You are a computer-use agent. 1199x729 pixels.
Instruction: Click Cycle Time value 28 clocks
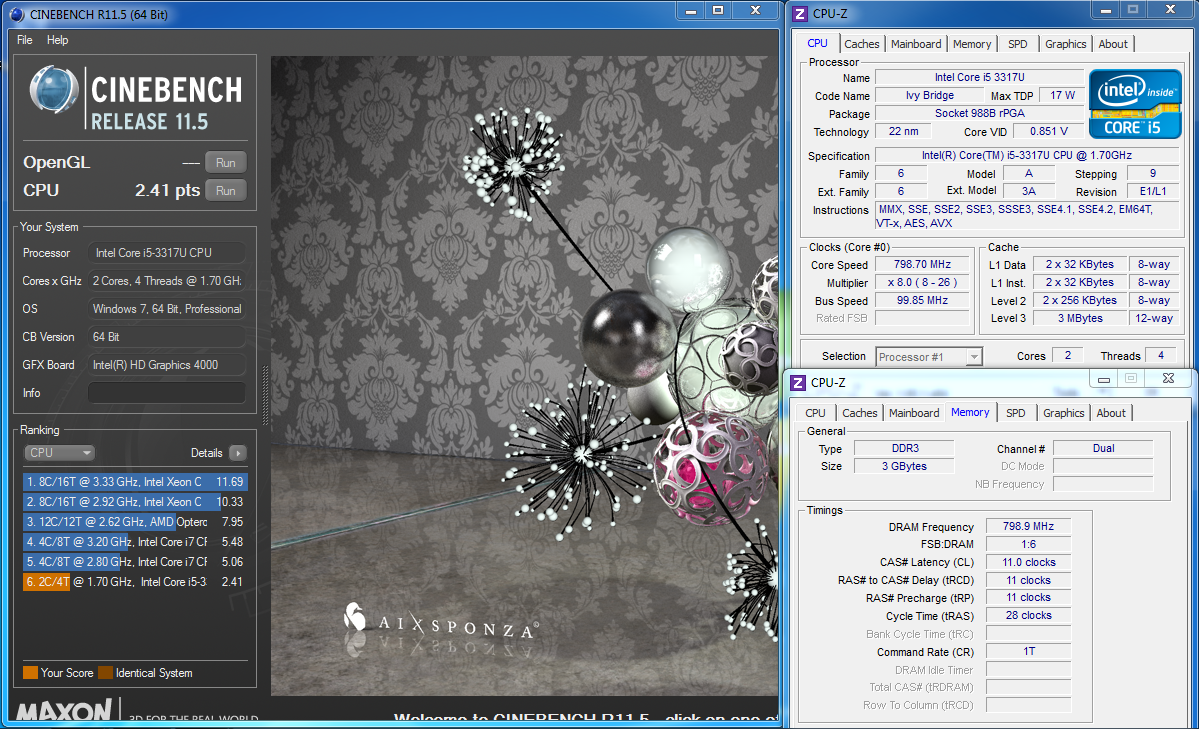(x=1028, y=615)
